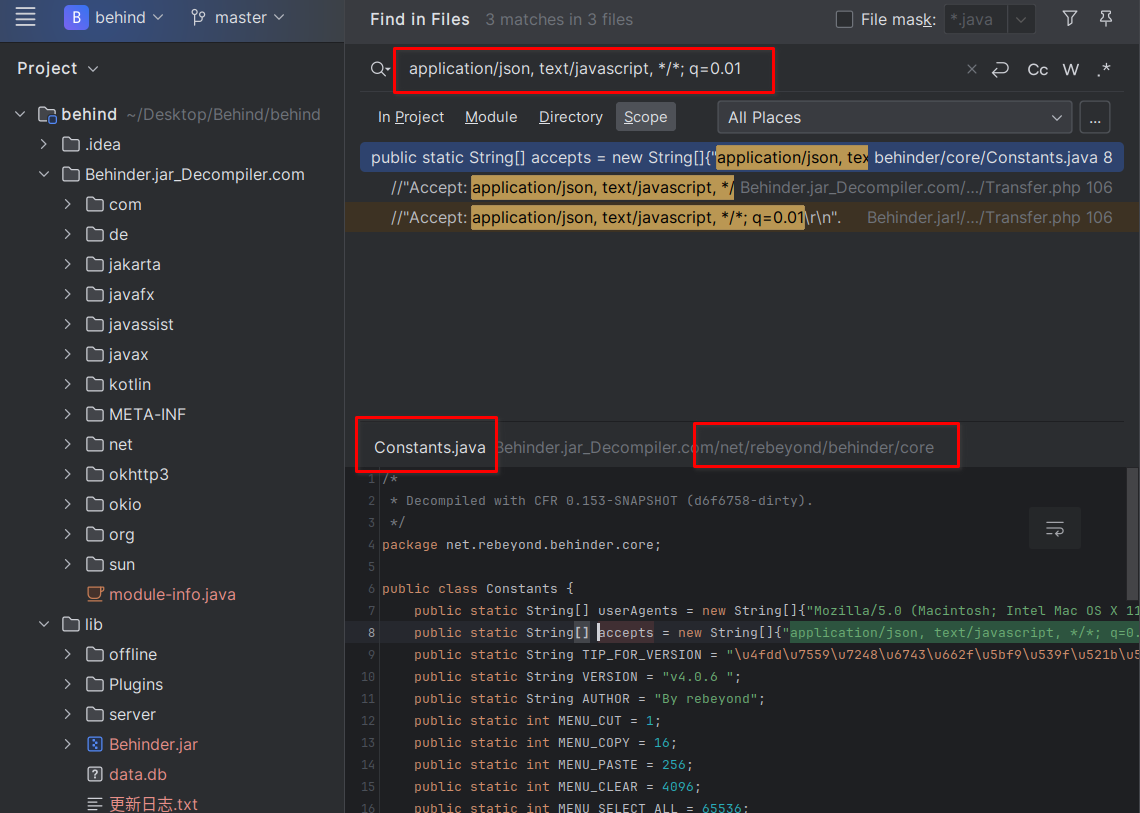Image resolution: width=1140 pixels, height=813 pixels.
Task: Select the Scope tab
Action: [x=646, y=117]
